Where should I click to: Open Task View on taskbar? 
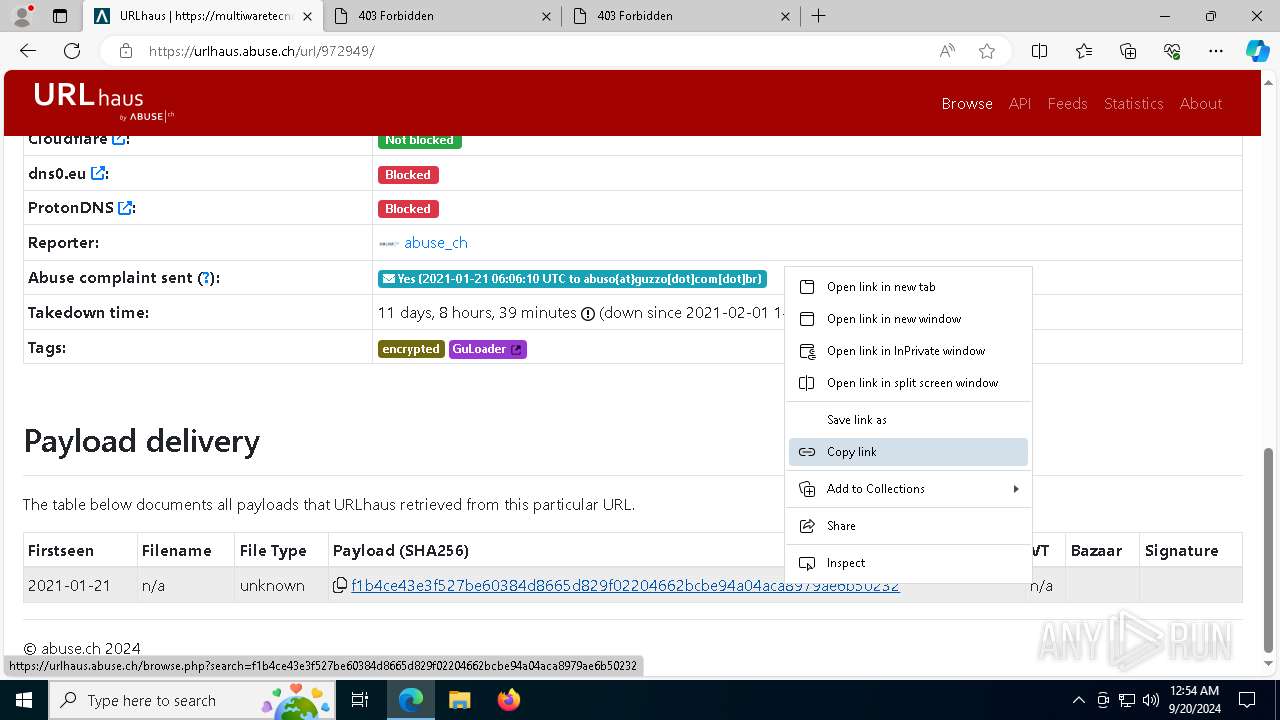[x=360, y=700]
